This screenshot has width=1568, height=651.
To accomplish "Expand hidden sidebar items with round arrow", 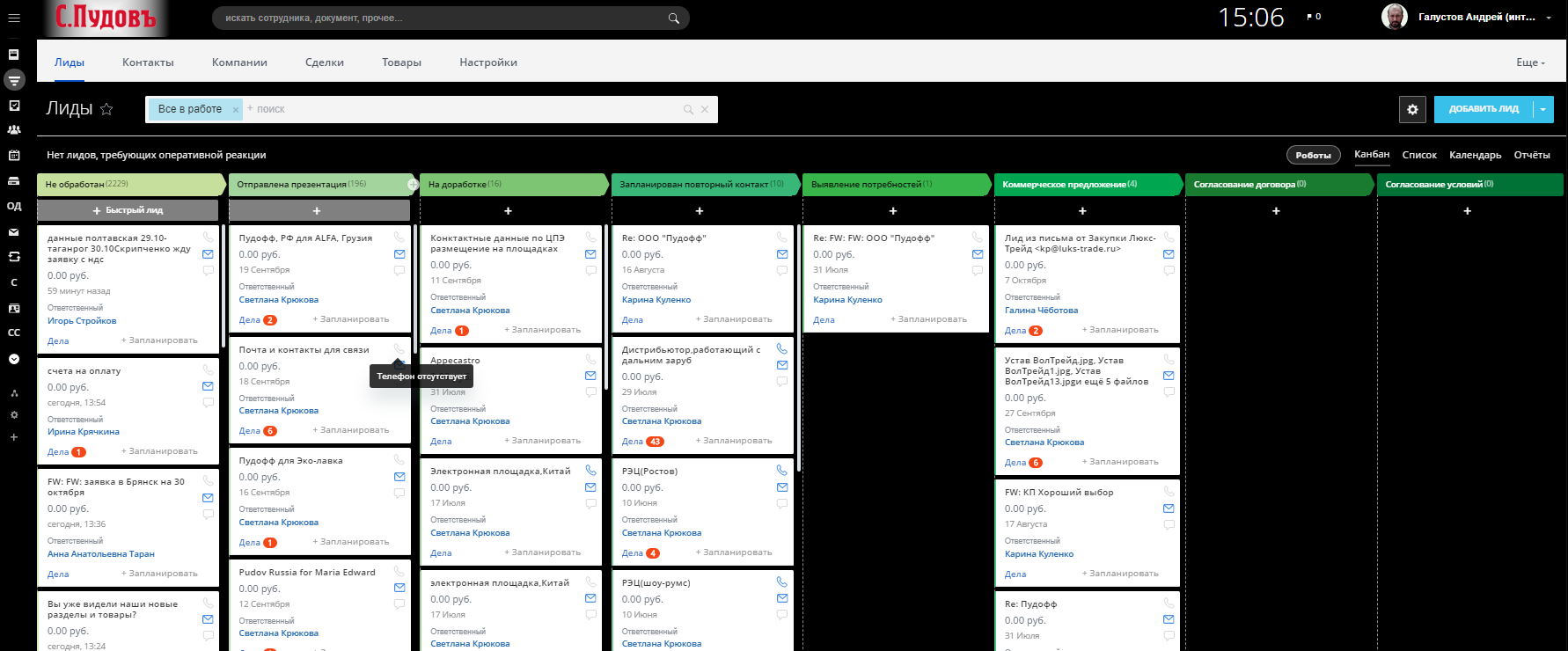I will (x=14, y=359).
